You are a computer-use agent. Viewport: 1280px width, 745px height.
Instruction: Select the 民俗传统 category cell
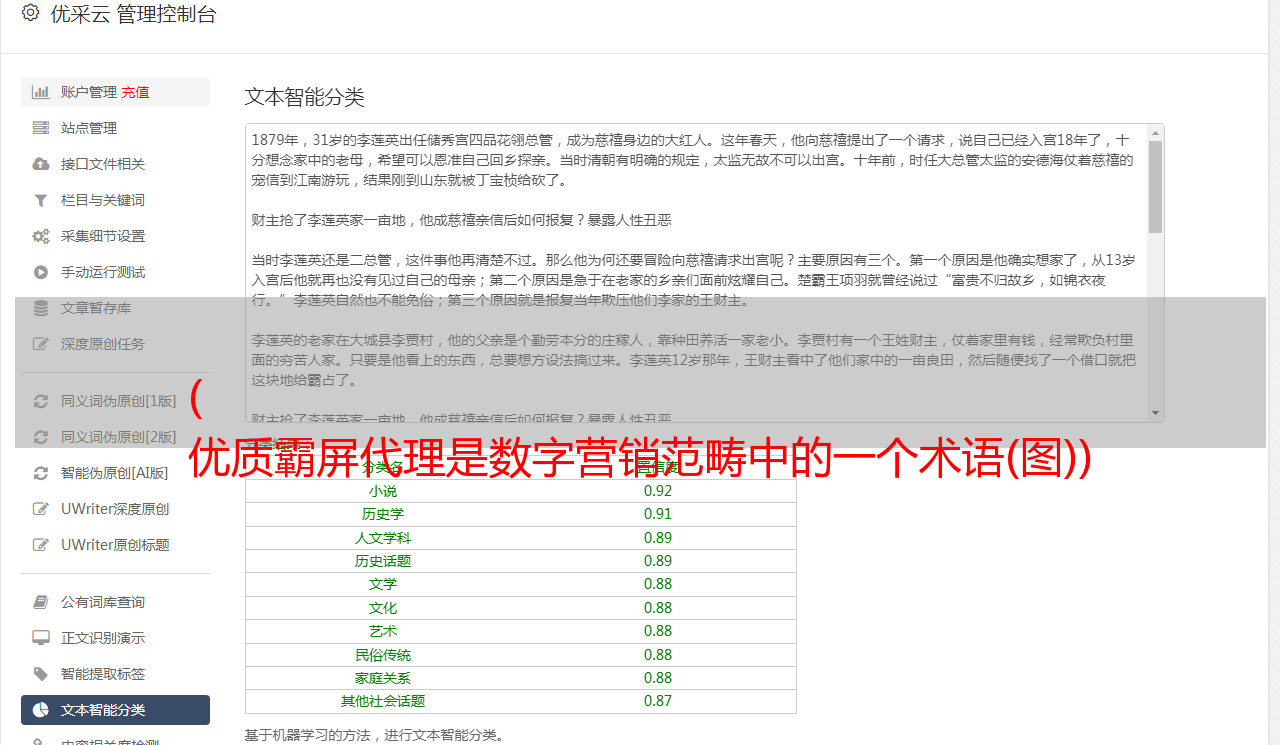coord(383,655)
